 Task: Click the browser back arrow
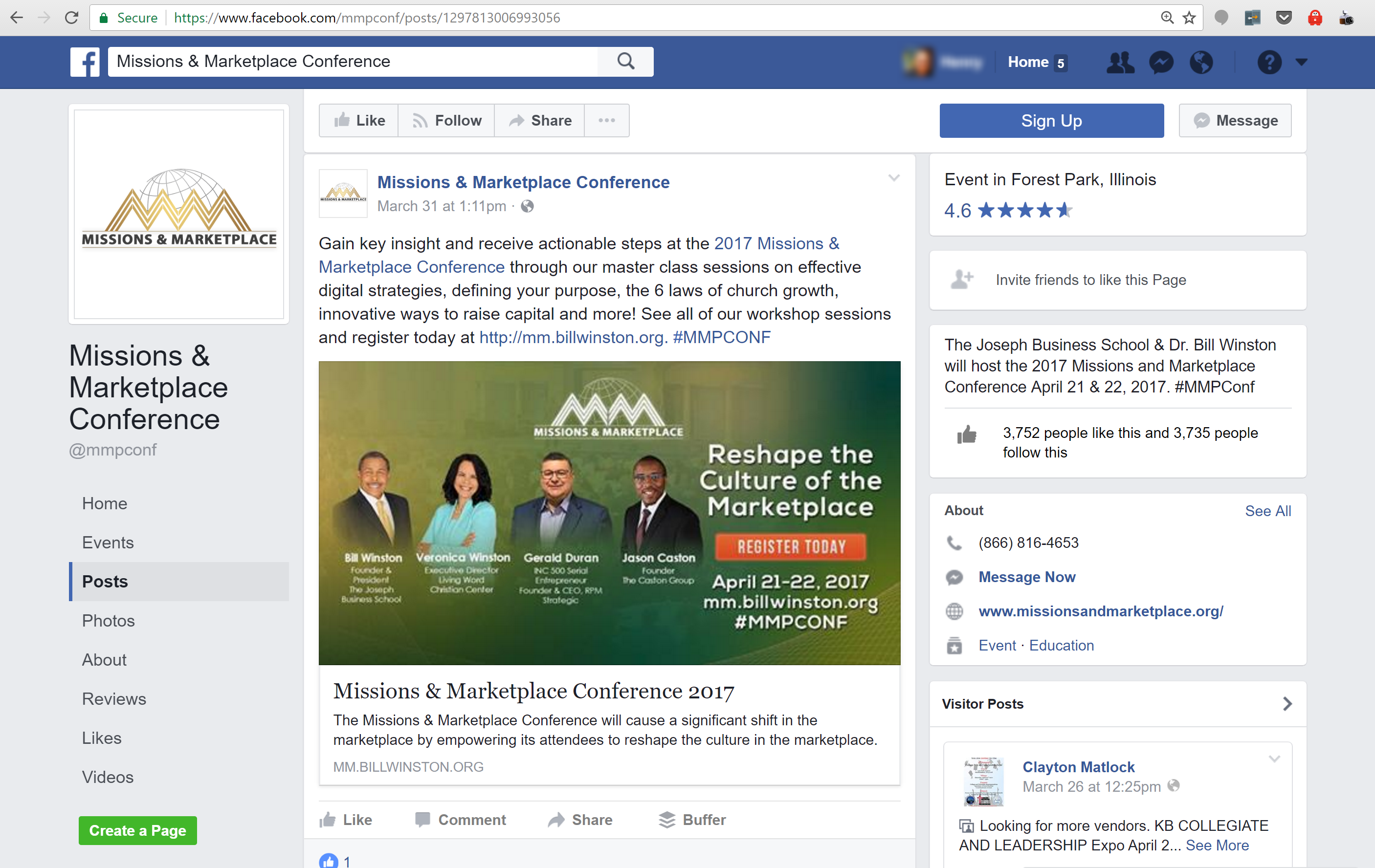tap(17, 18)
